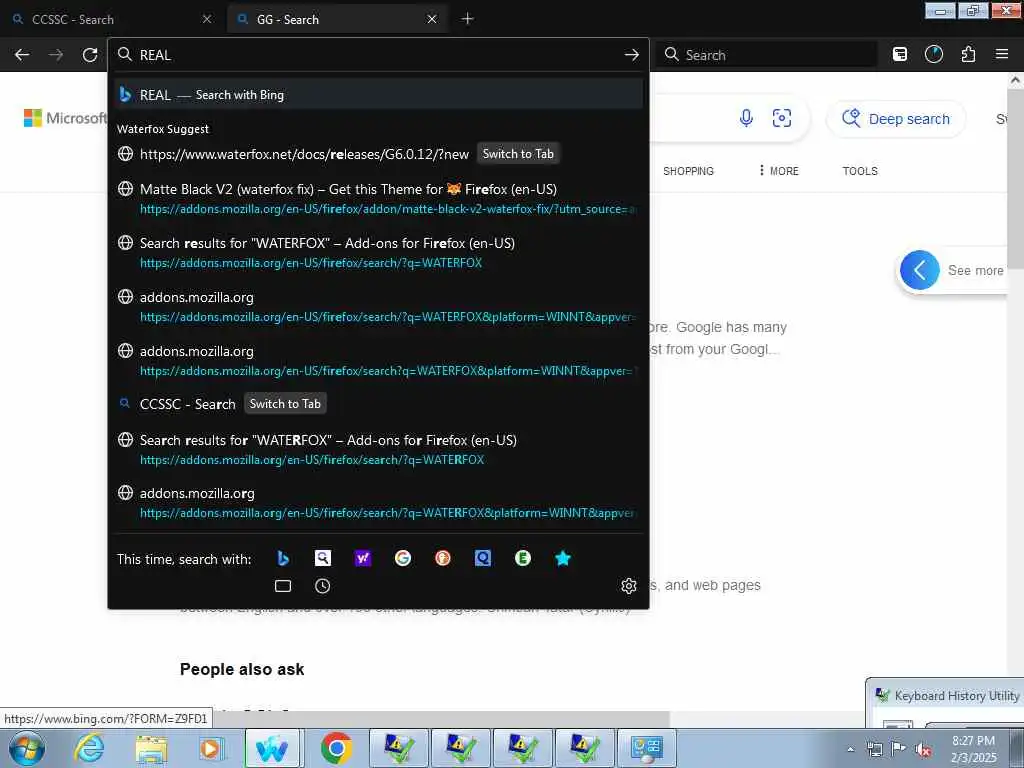
Task: Open the SHOPPING results tab
Action: click(688, 171)
